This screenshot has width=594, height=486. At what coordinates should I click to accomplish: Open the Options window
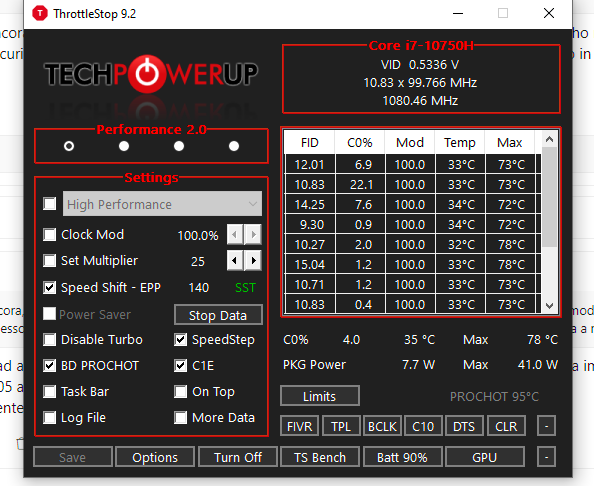(155, 457)
